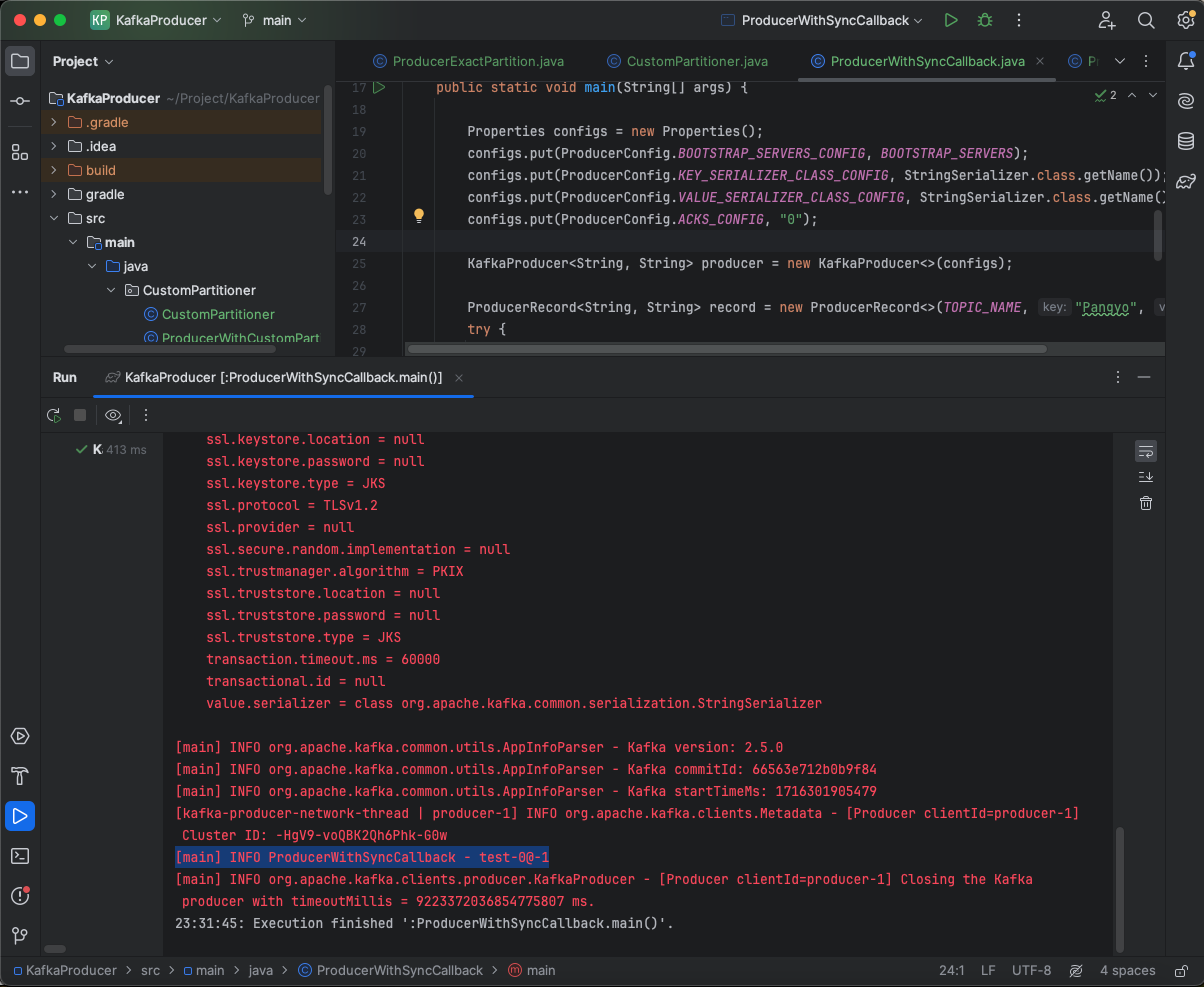
Task: Change 4 spaces indent setting
Action: 1127,970
